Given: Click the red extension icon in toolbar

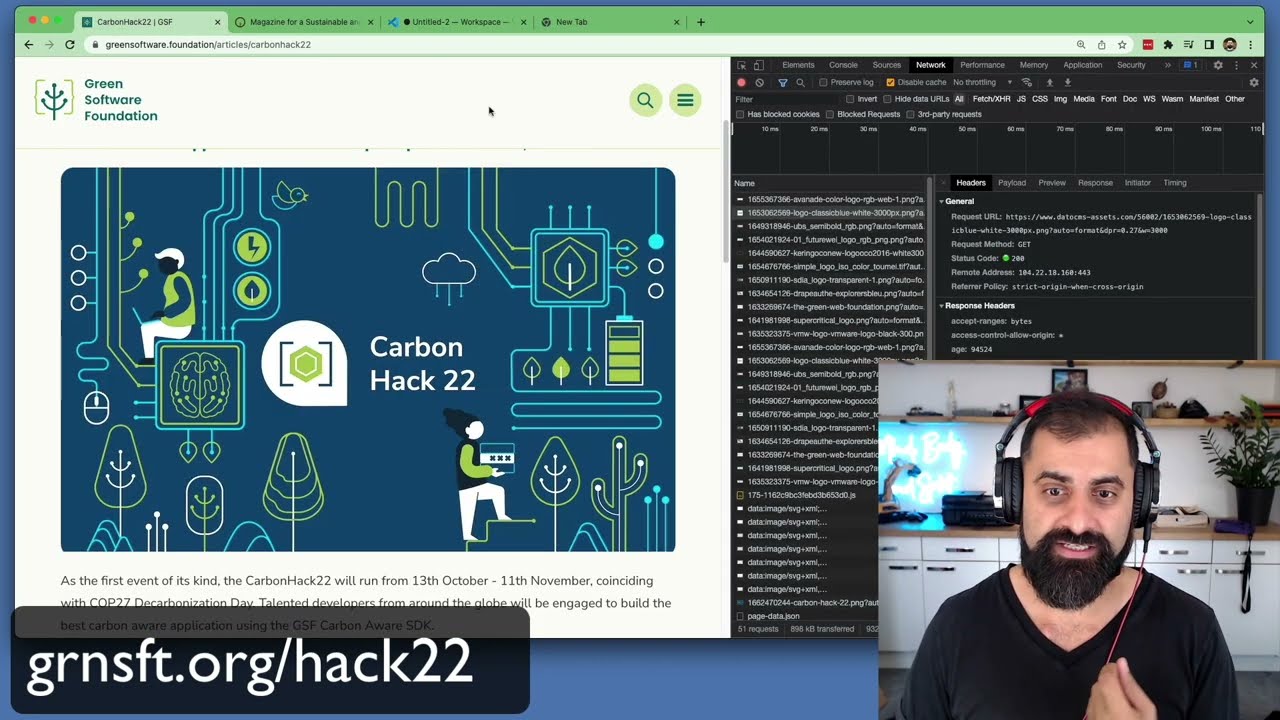Looking at the screenshot, I should point(1148,45).
